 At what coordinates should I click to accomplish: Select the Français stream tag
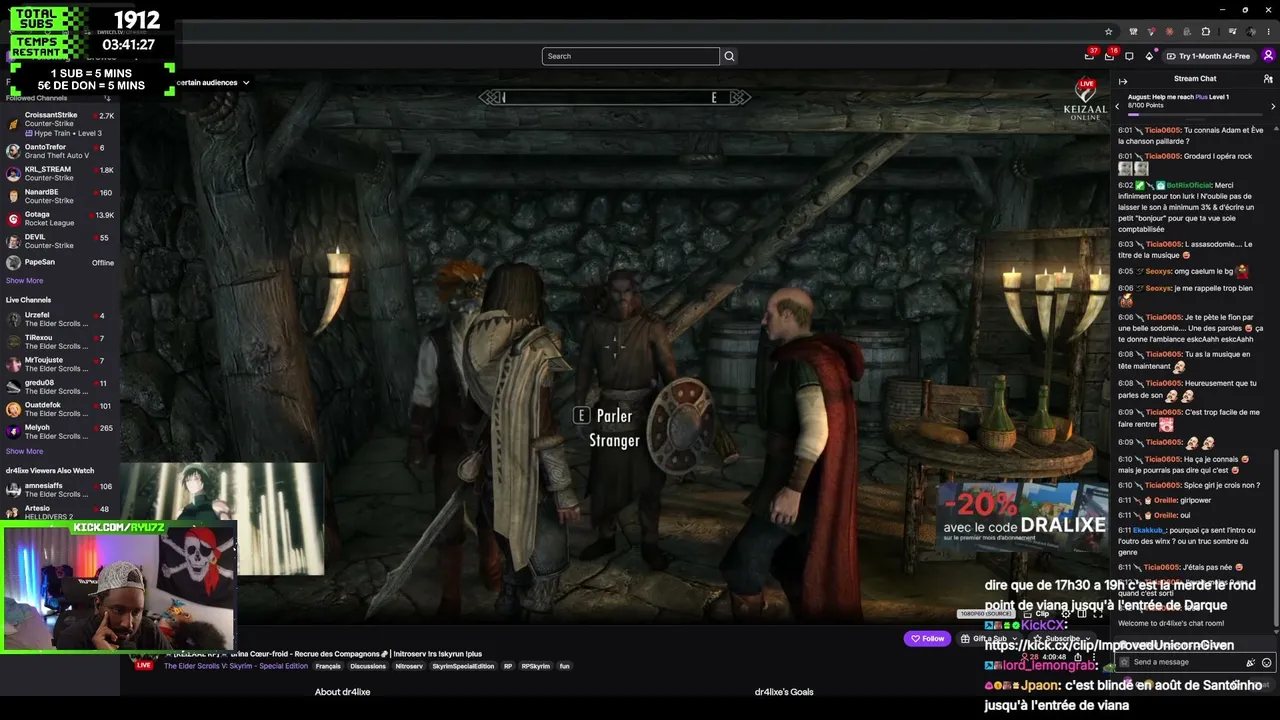[328, 666]
